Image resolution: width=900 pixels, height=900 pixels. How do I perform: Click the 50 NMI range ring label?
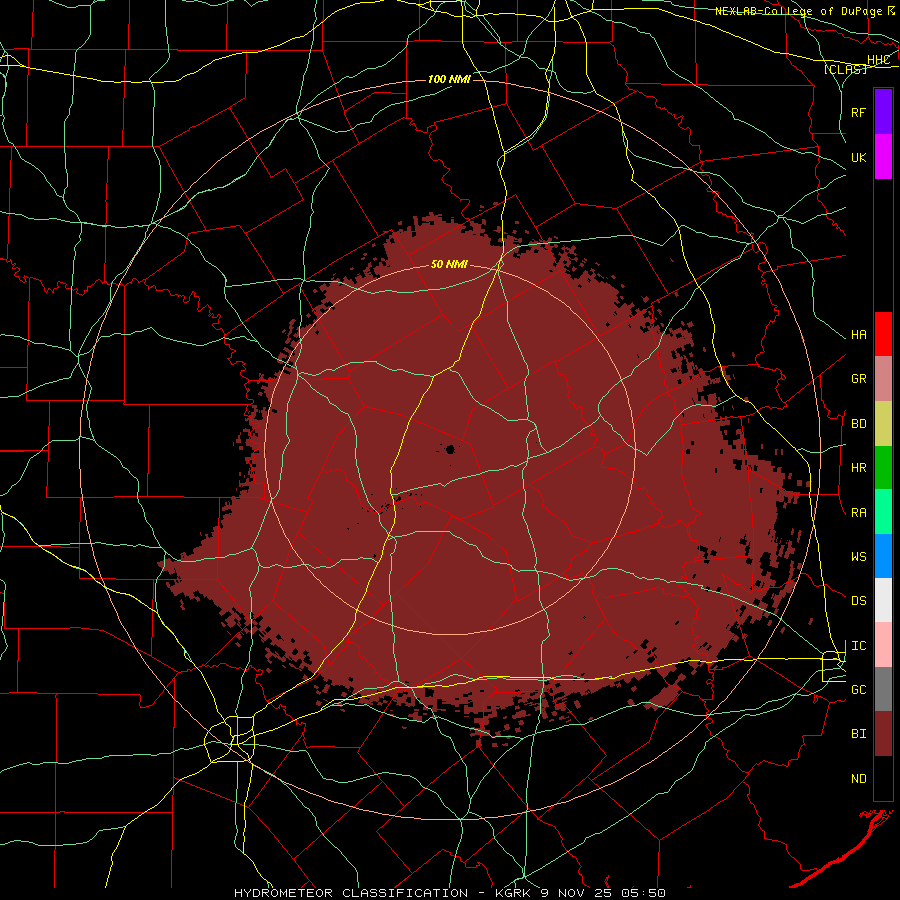tap(449, 264)
